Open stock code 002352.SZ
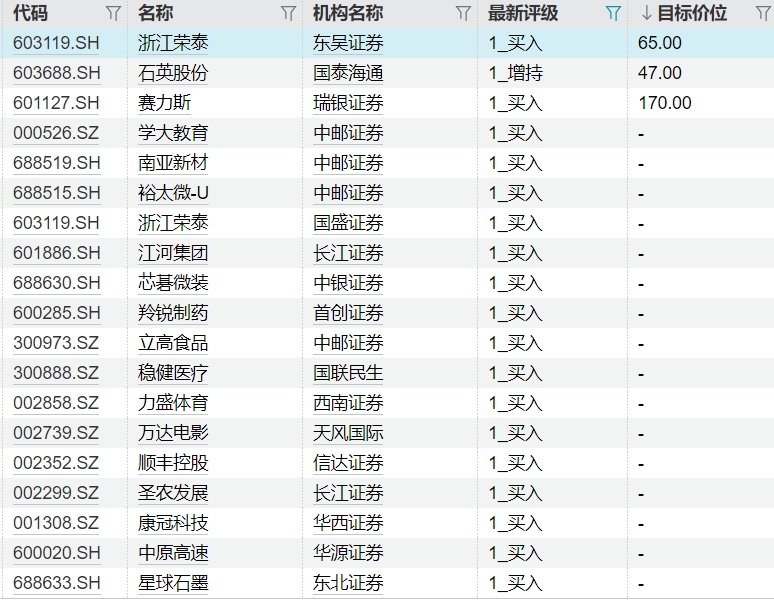Image resolution: width=774 pixels, height=600 pixels. [x=56, y=463]
